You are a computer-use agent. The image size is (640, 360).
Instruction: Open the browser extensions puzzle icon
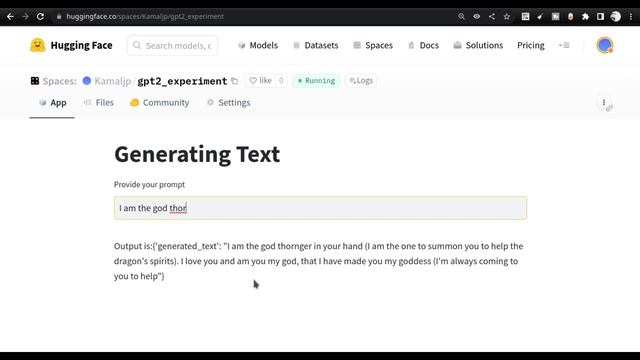[x=585, y=16]
